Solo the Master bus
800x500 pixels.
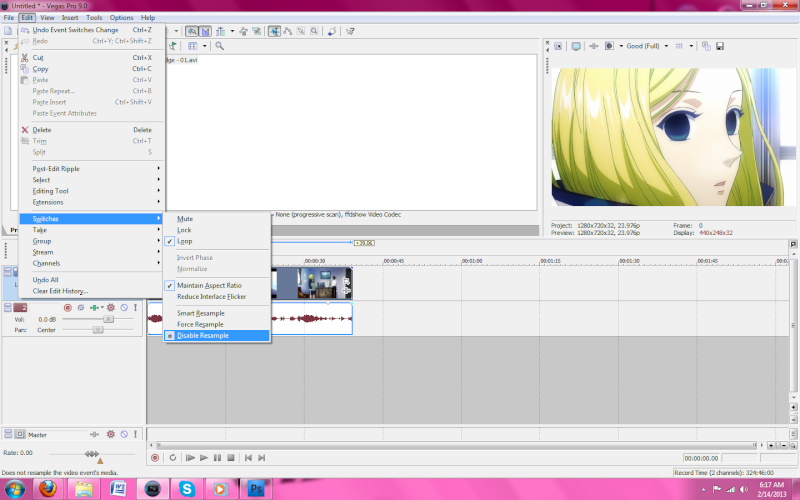[x=135, y=434]
